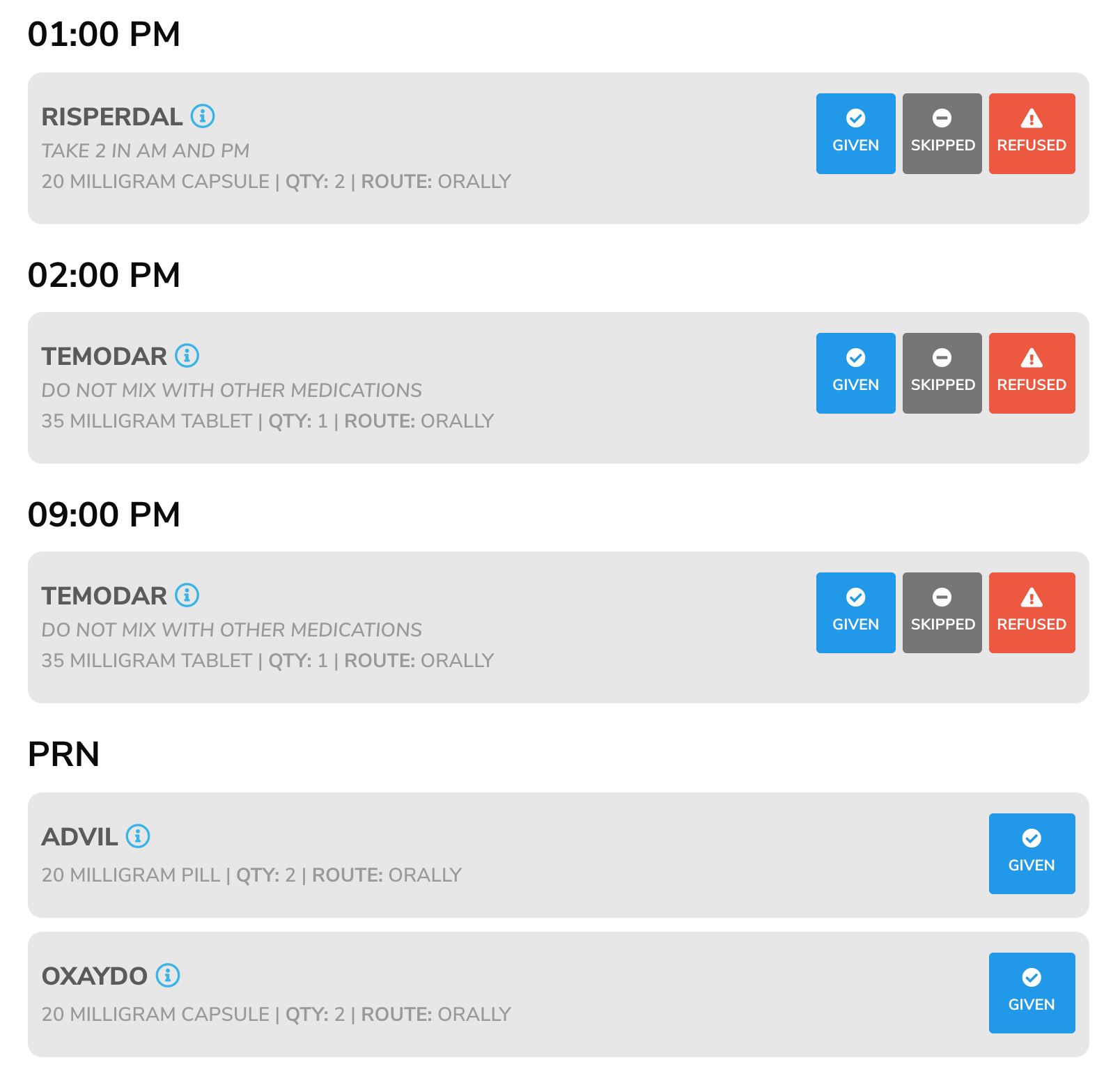The width and height of the screenshot is (1120, 1078).
Task: Mark 09:00 PM TEMODAR as Skipped
Action: (942, 613)
